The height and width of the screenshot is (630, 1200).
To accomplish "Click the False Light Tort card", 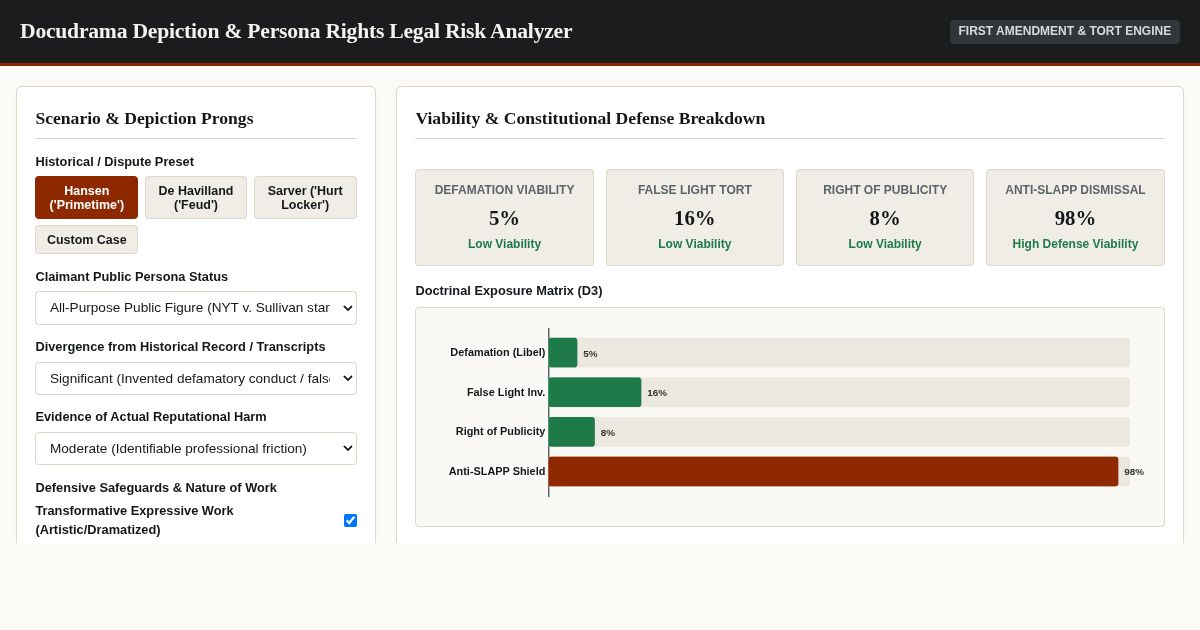I will 695,217.
